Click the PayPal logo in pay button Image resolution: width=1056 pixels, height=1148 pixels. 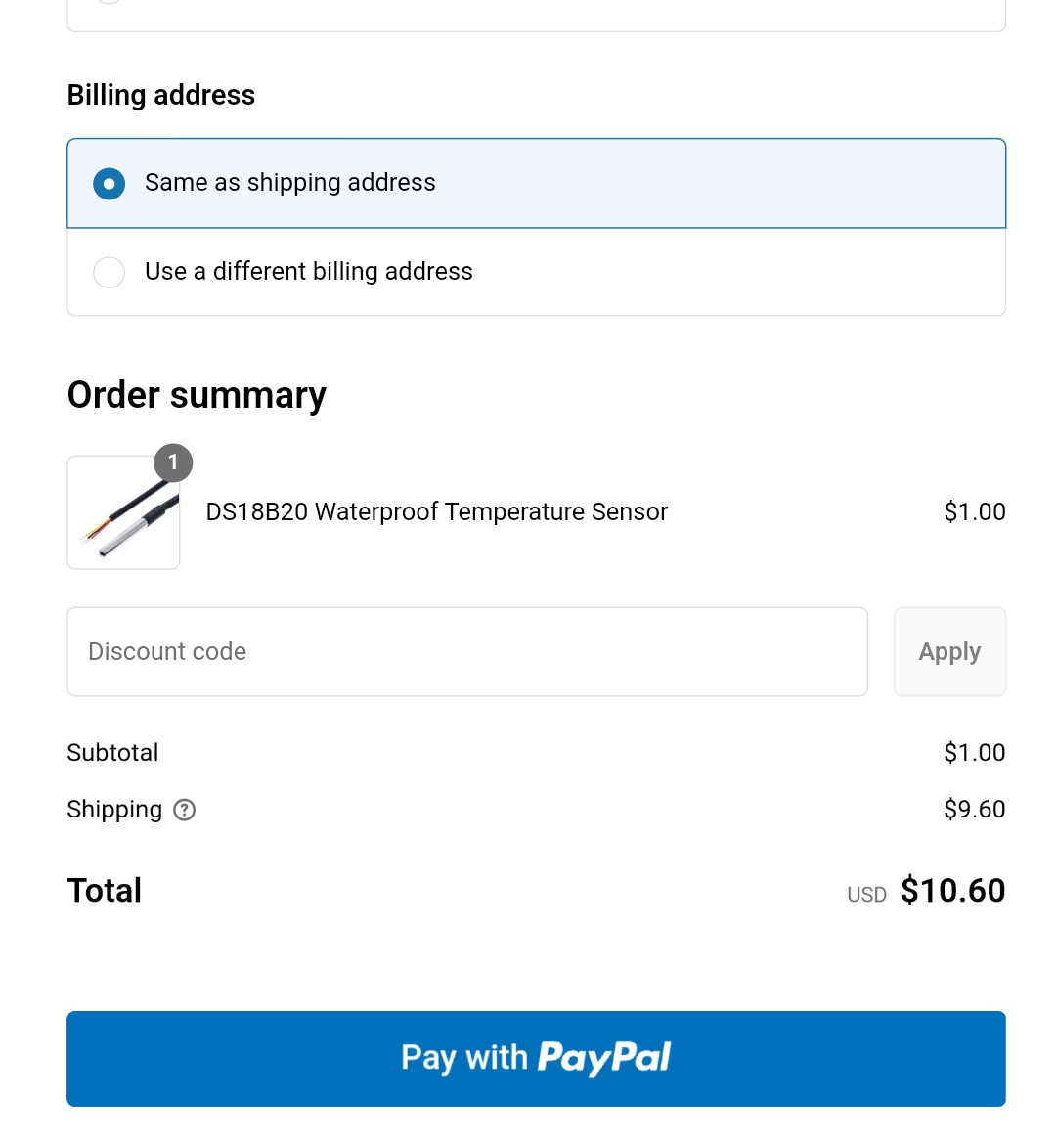point(604,1058)
